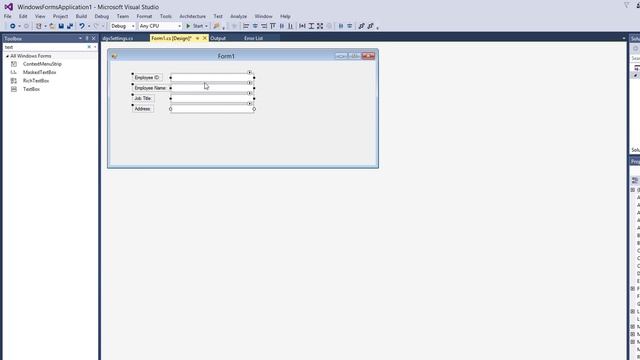Click the Align Tops layout icon
The height and width of the screenshot is (360, 640).
coord(273,26)
